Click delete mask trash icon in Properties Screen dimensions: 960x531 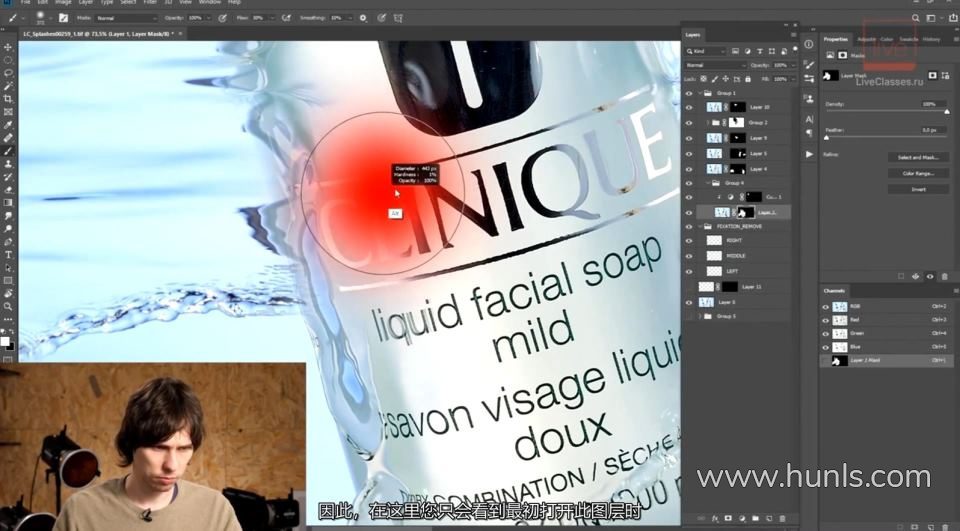[944, 277]
